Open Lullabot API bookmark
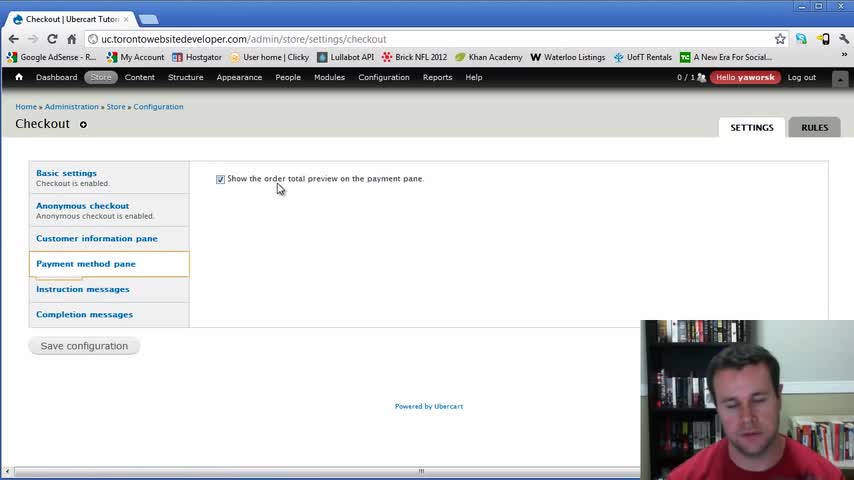This screenshot has width=854, height=480. pyautogui.click(x=346, y=57)
